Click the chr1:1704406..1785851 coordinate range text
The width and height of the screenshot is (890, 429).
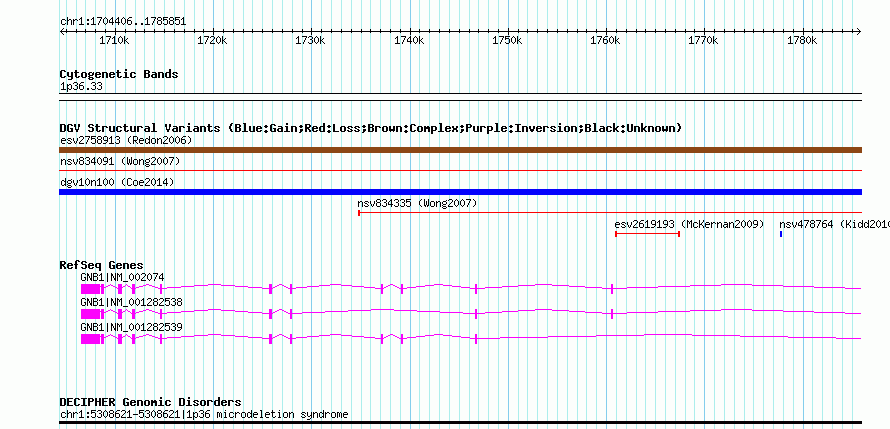tap(123, 22)
